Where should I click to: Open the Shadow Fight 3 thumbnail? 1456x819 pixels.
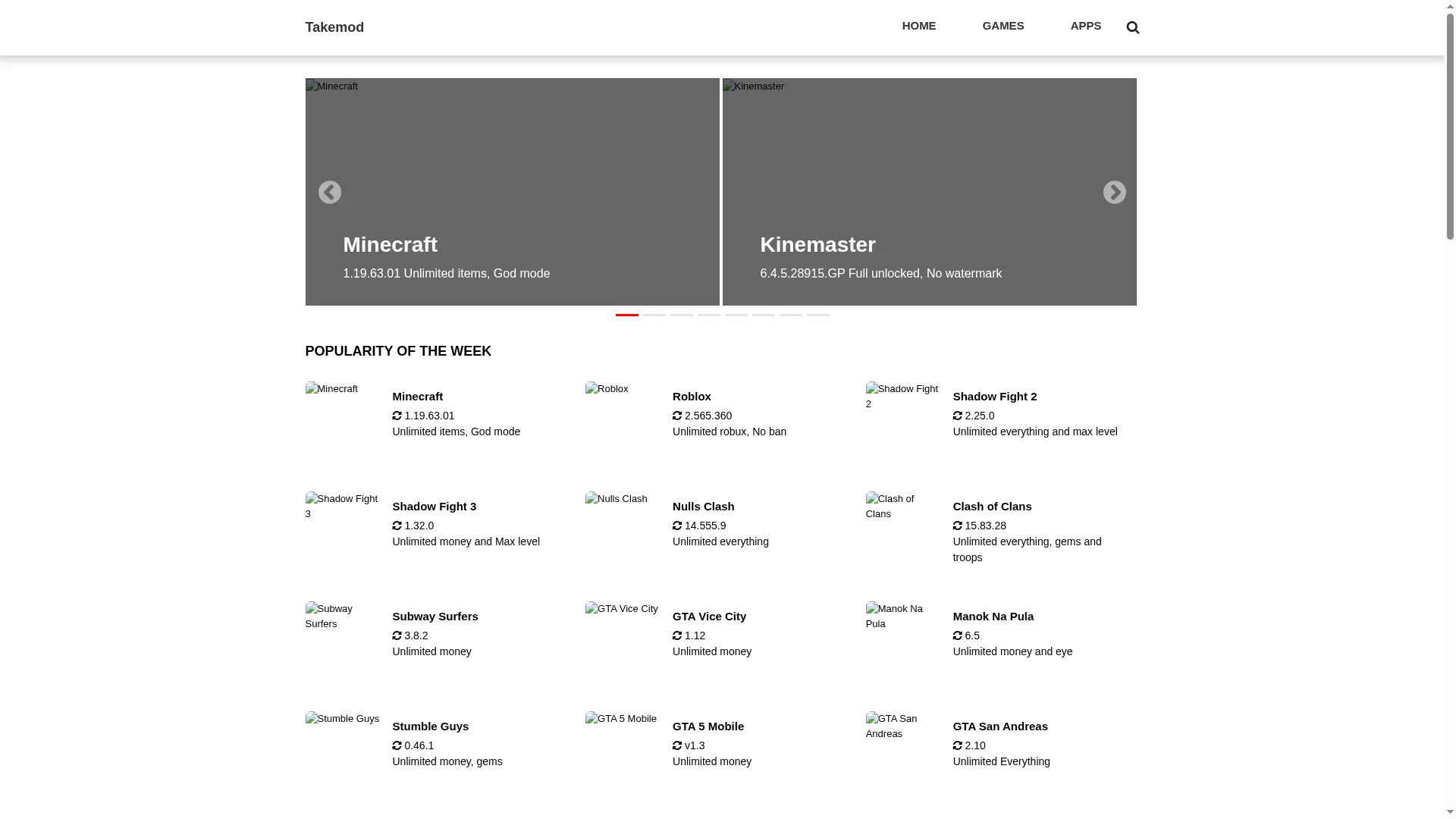[344, 529]
